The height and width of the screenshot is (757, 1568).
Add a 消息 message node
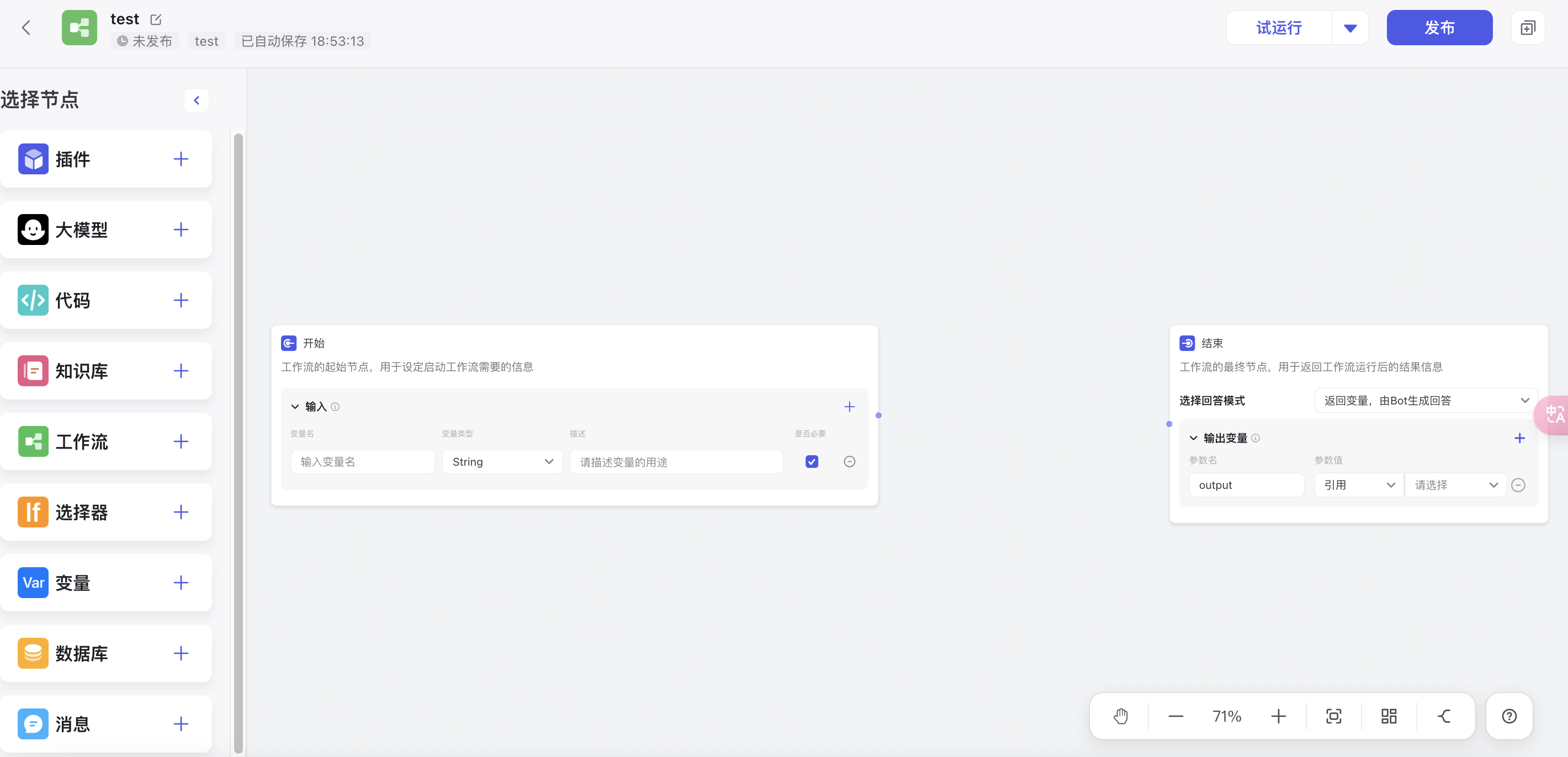pyautogui.click(x=181, y=723)
